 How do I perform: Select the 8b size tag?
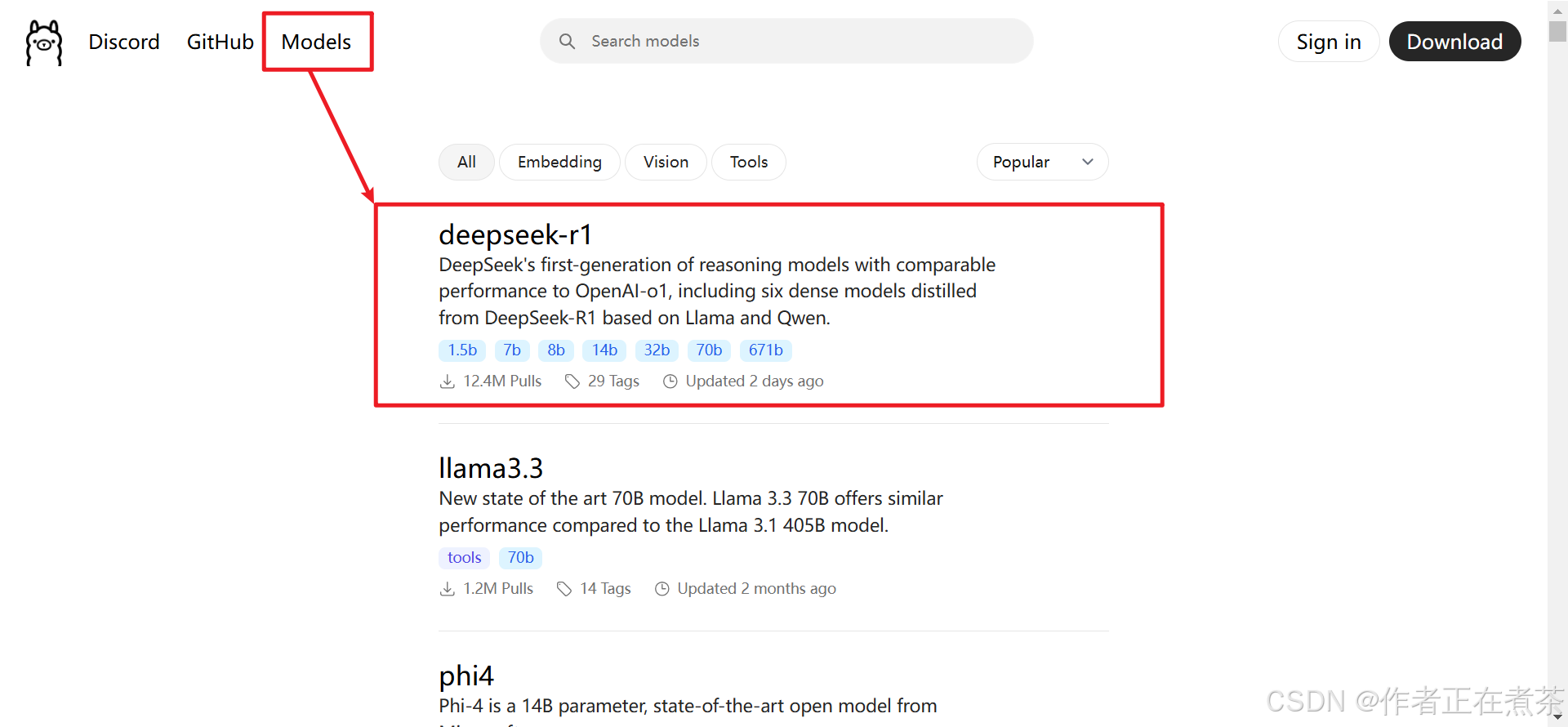pyautogui.click(x=556, y=350)
